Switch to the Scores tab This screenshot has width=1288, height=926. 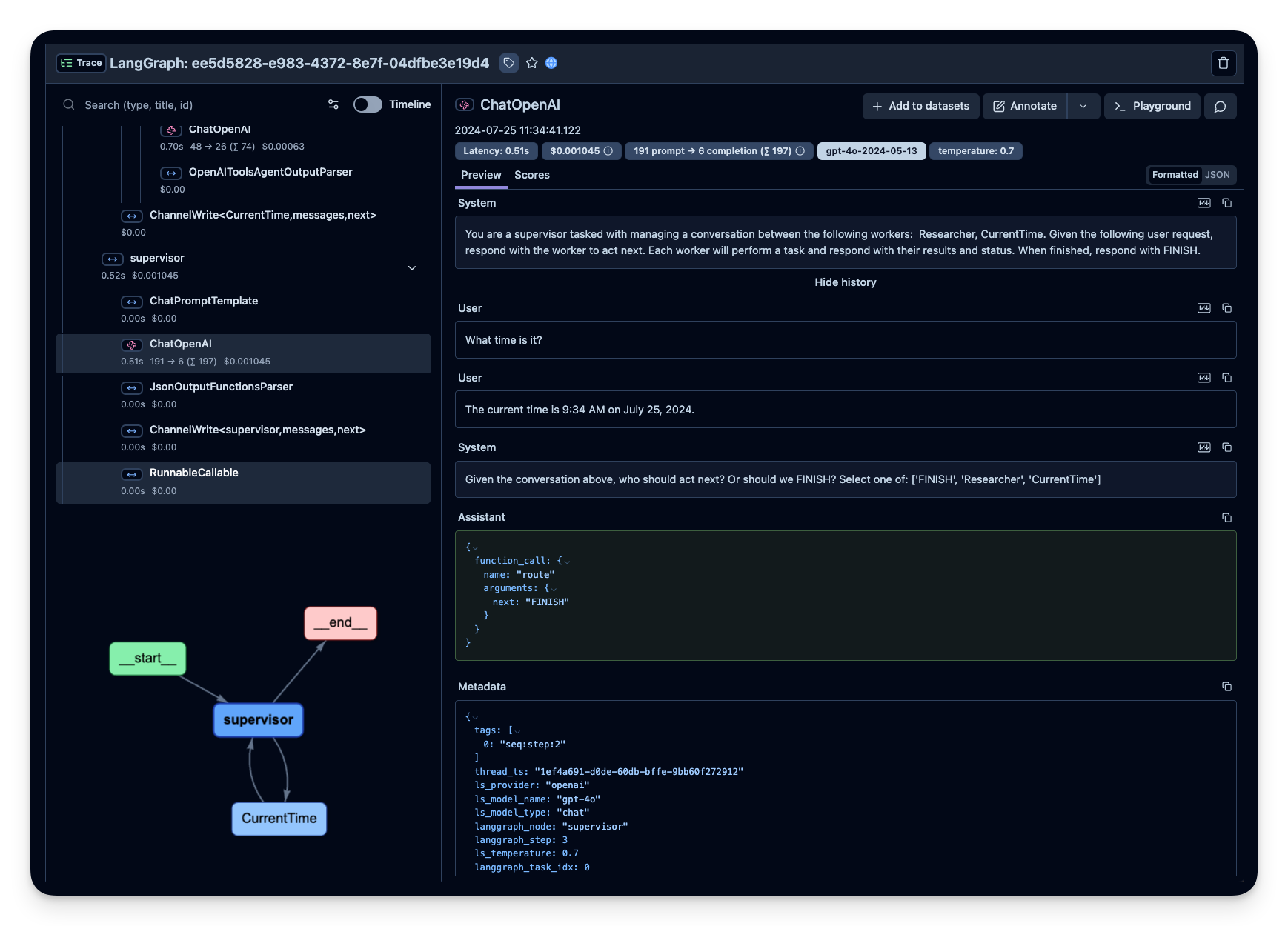coord(532,175)
